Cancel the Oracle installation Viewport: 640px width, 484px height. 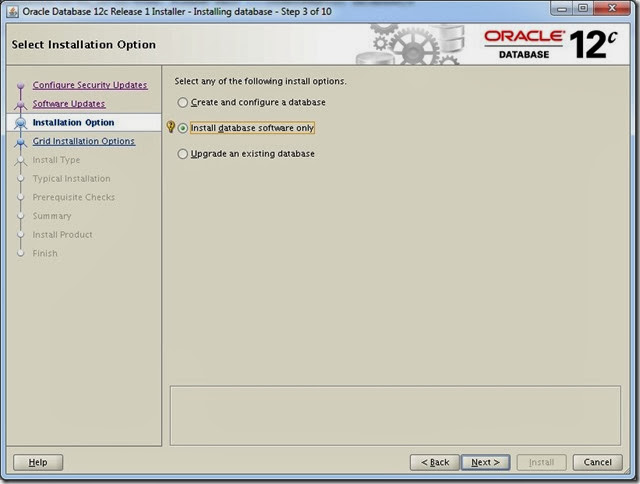598,462
